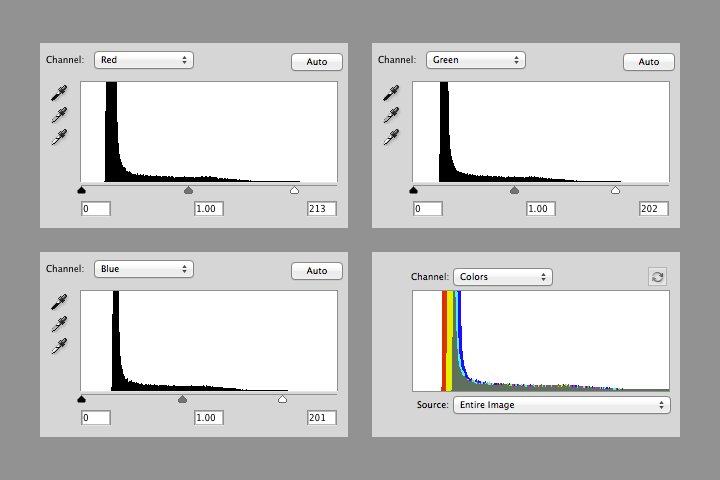This screenshot has height=480, width=720.
Task: Select gray point eyedropper in Green panel
Action: point(391,115)
